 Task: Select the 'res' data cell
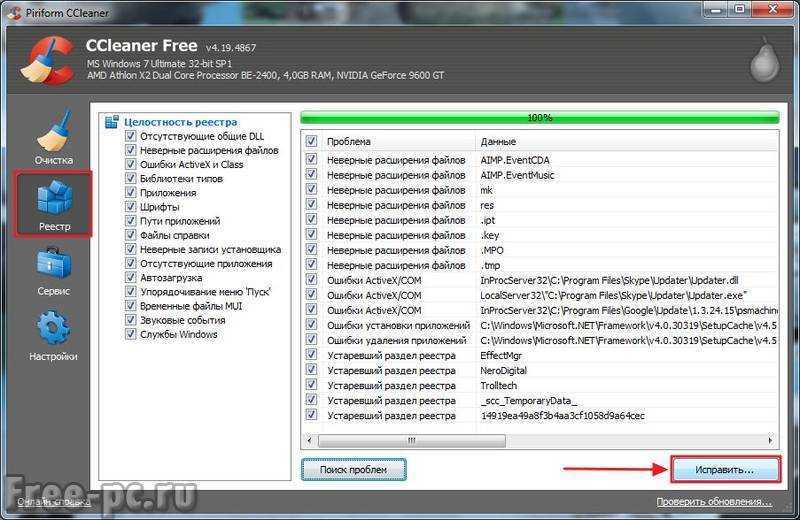(x=487, y=205)
